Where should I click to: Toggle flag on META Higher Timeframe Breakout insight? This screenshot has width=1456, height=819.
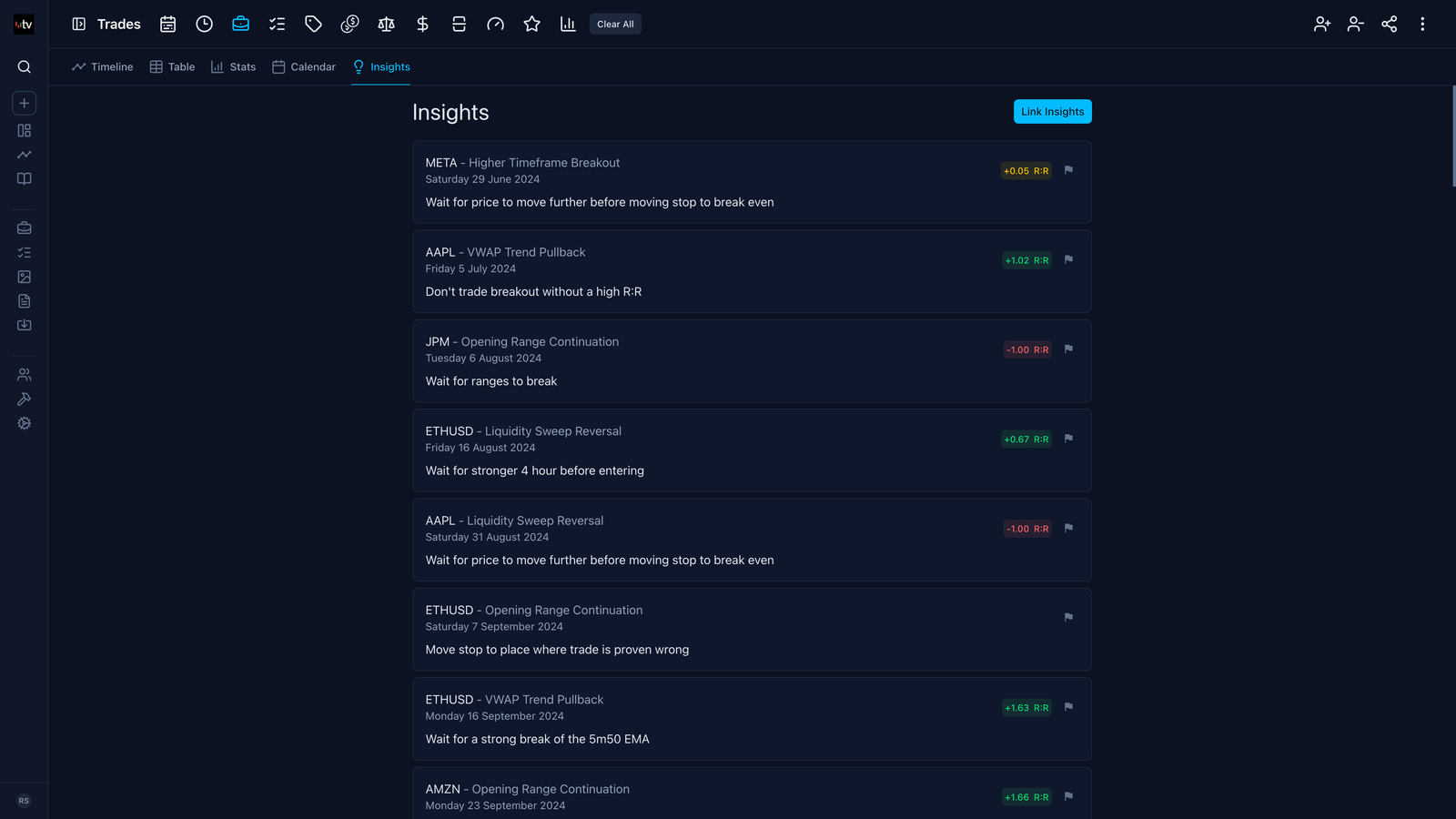[x=1068, y=170]
